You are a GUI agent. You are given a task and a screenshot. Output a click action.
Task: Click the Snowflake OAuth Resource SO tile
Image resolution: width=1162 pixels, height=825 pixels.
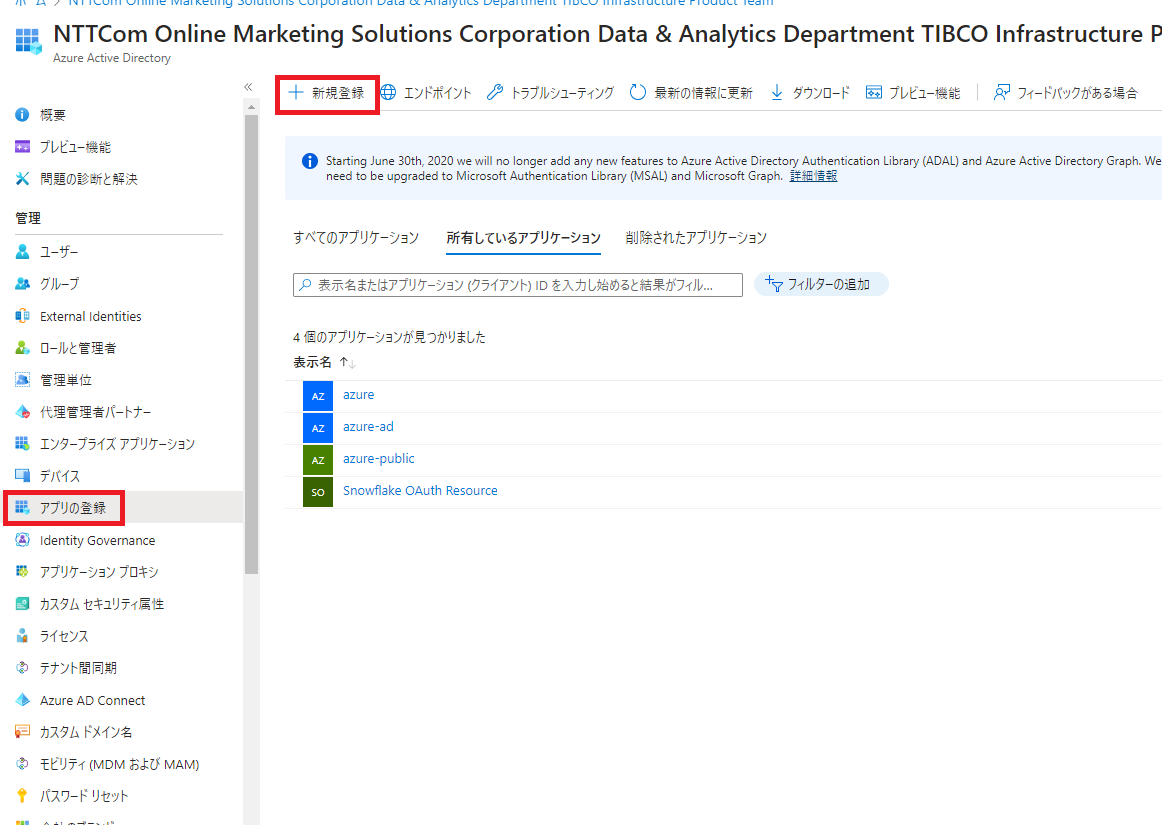pos(318,491)
